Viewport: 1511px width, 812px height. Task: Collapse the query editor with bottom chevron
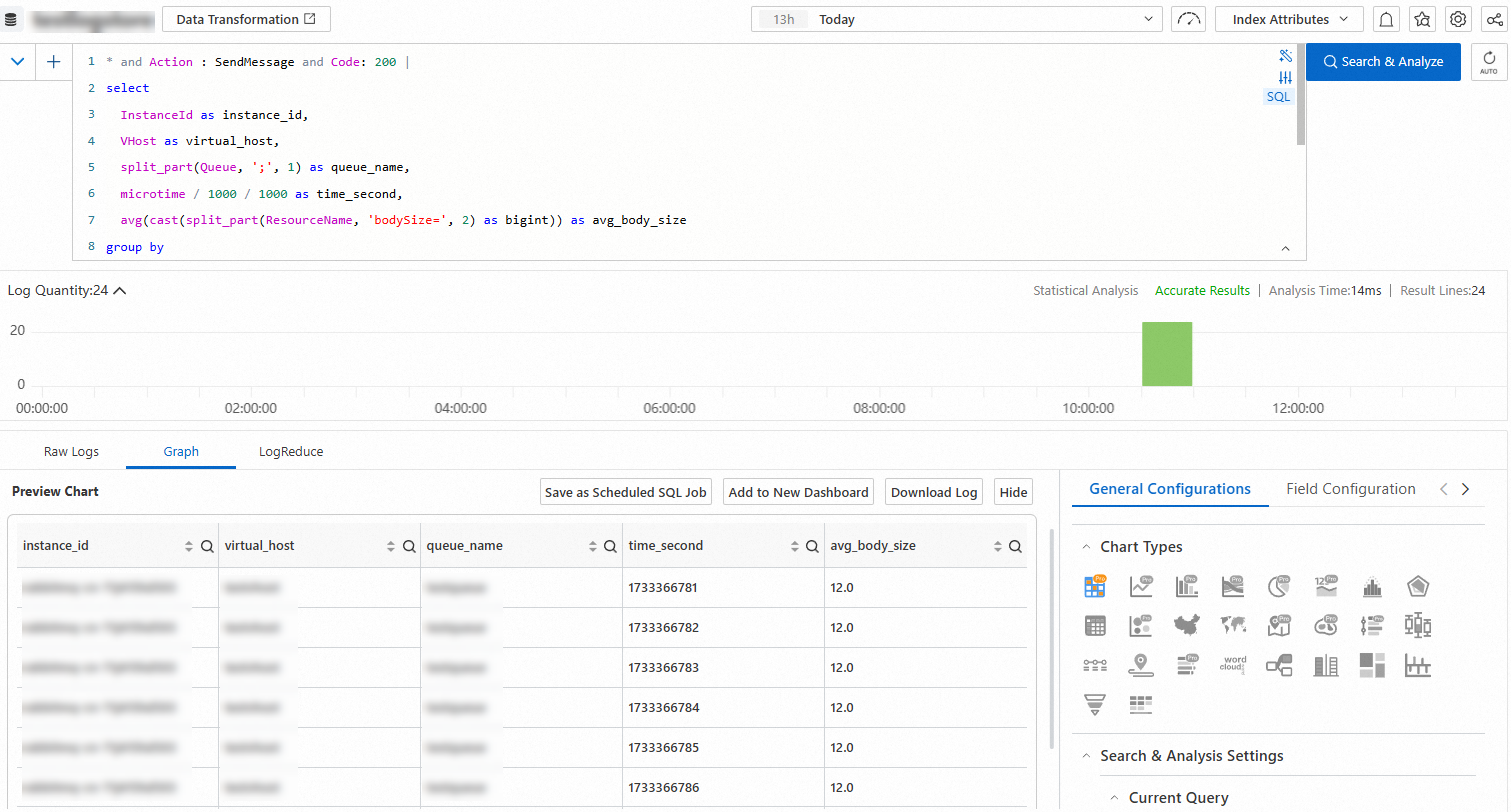pyautogui.click(x=1286, y=248)
